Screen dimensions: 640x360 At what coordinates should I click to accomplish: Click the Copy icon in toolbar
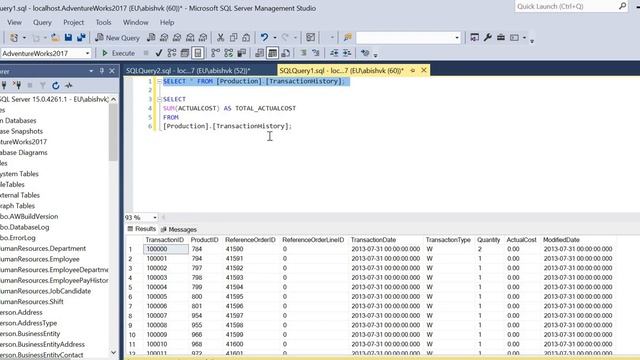tap(233, 38)
